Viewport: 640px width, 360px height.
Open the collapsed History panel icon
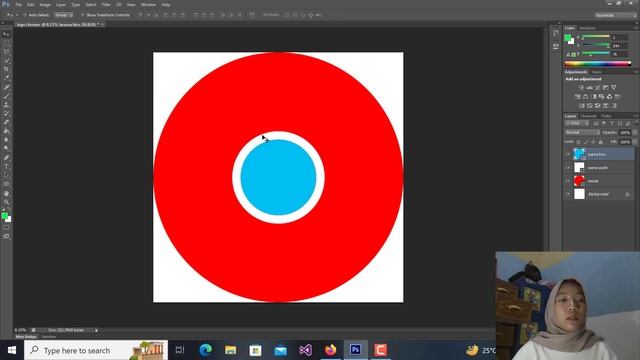(x=556, y=33)
